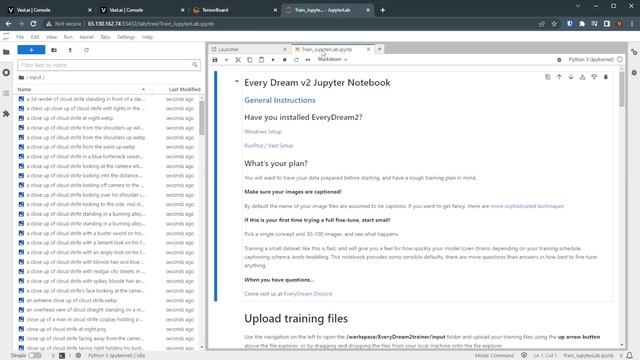Open the Settings menu
The width and height of the screenshot is (640, 360).
pyautogui.click(x=126, y=37)
